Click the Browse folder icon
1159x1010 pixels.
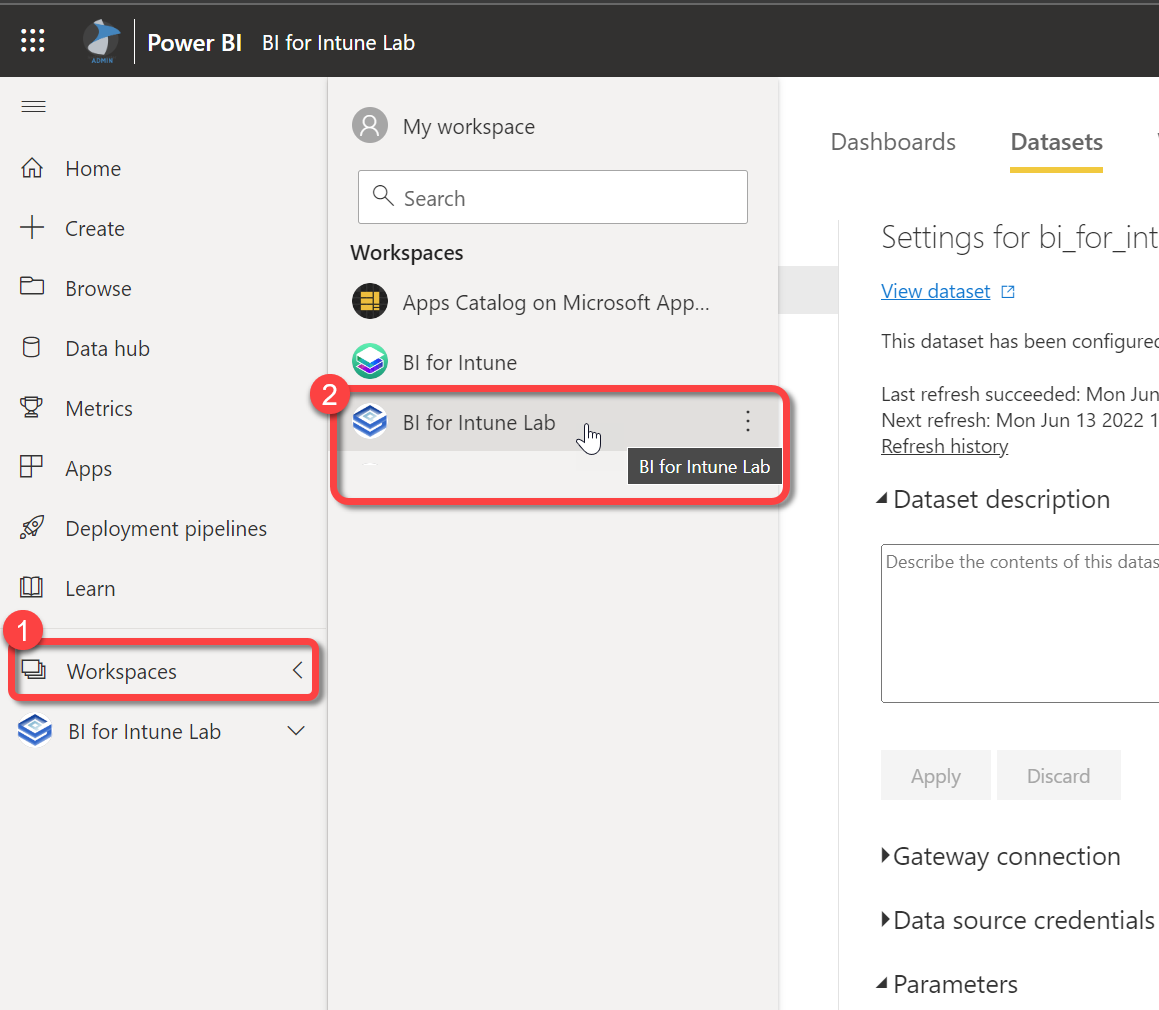tap(32, 287)
